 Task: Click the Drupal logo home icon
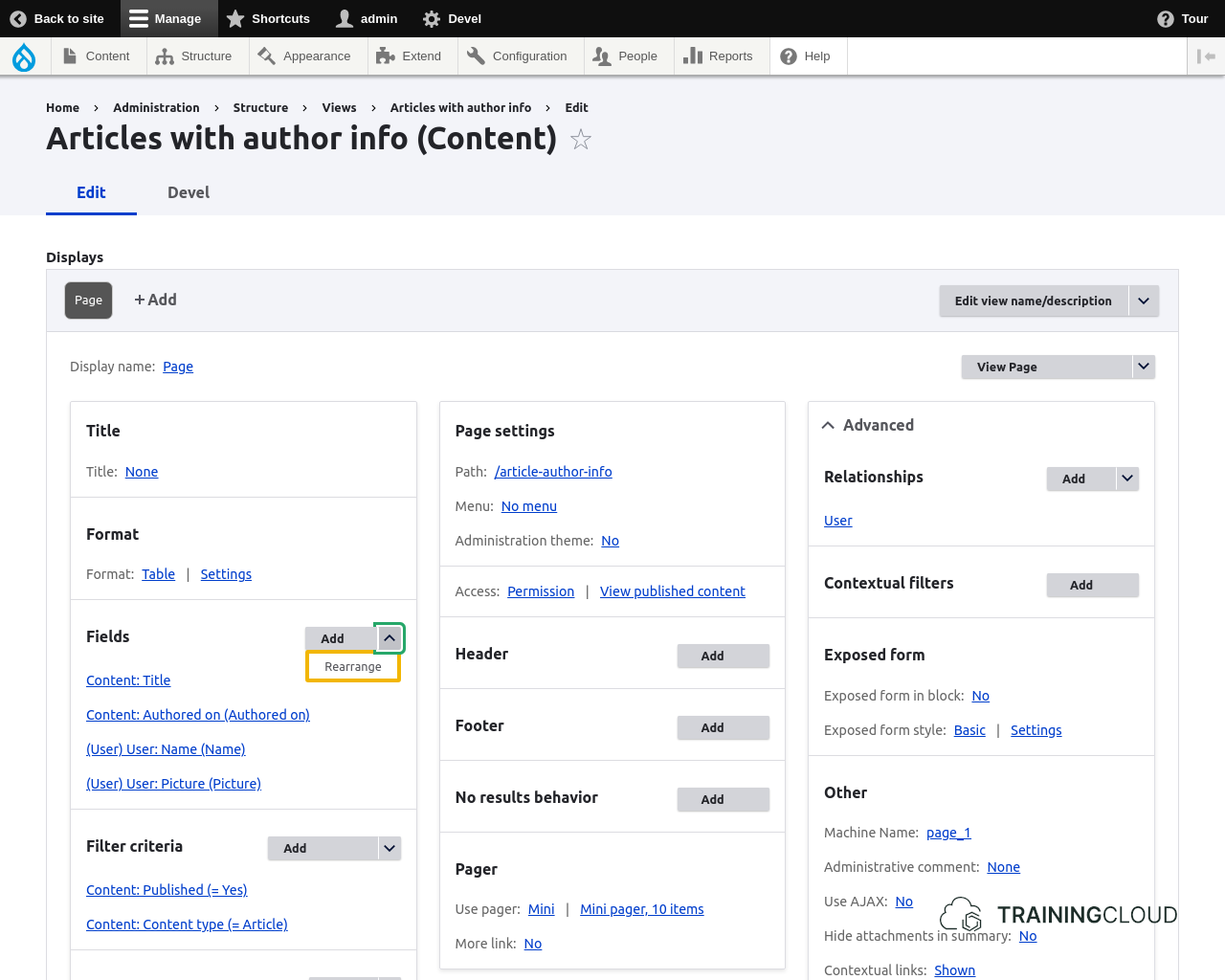(x=24, y=57)
